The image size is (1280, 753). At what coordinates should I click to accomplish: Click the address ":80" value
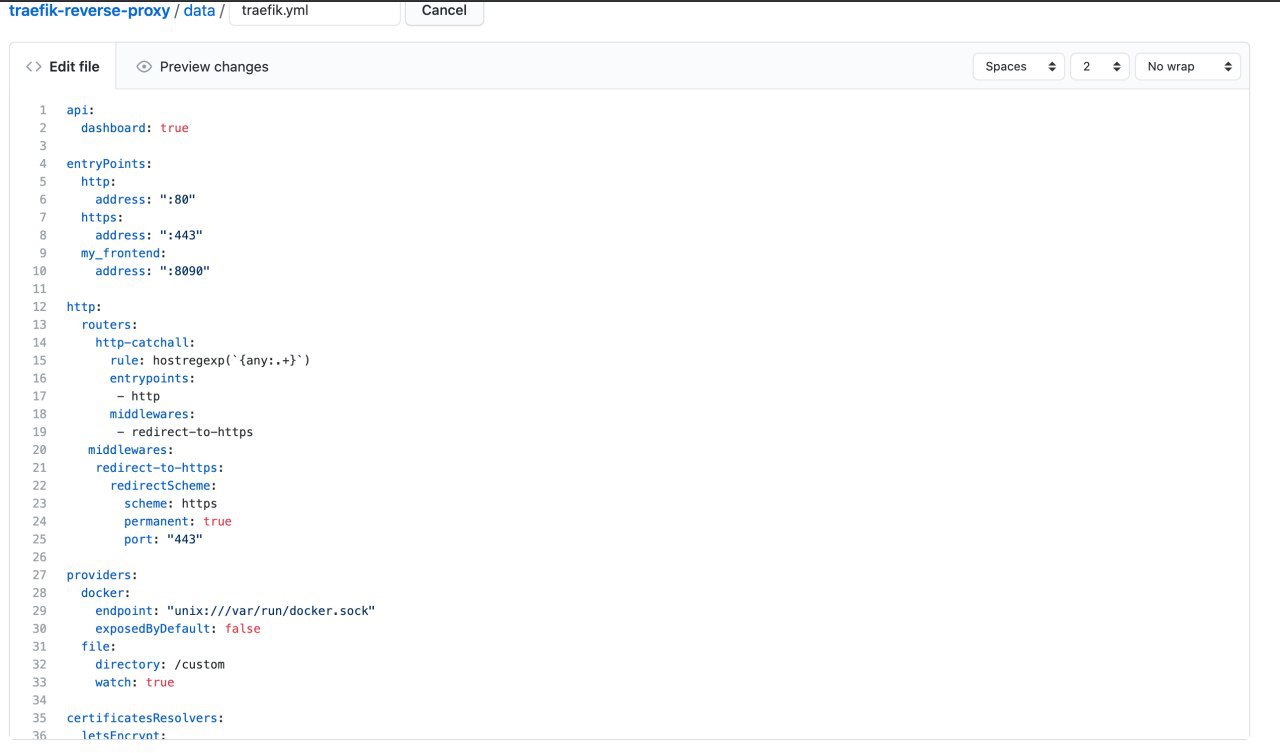177,200
